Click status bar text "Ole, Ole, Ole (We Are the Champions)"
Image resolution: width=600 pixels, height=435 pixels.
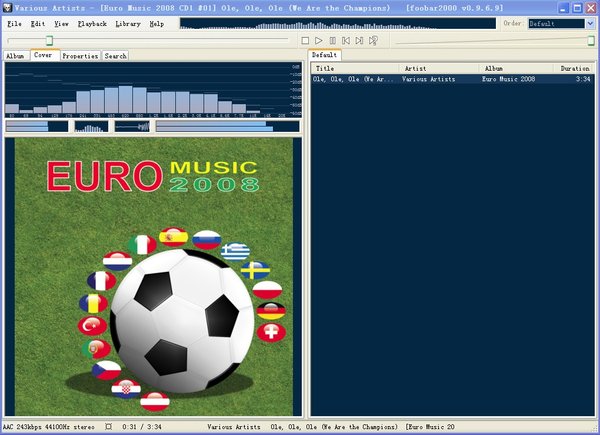tap(334, 427)
